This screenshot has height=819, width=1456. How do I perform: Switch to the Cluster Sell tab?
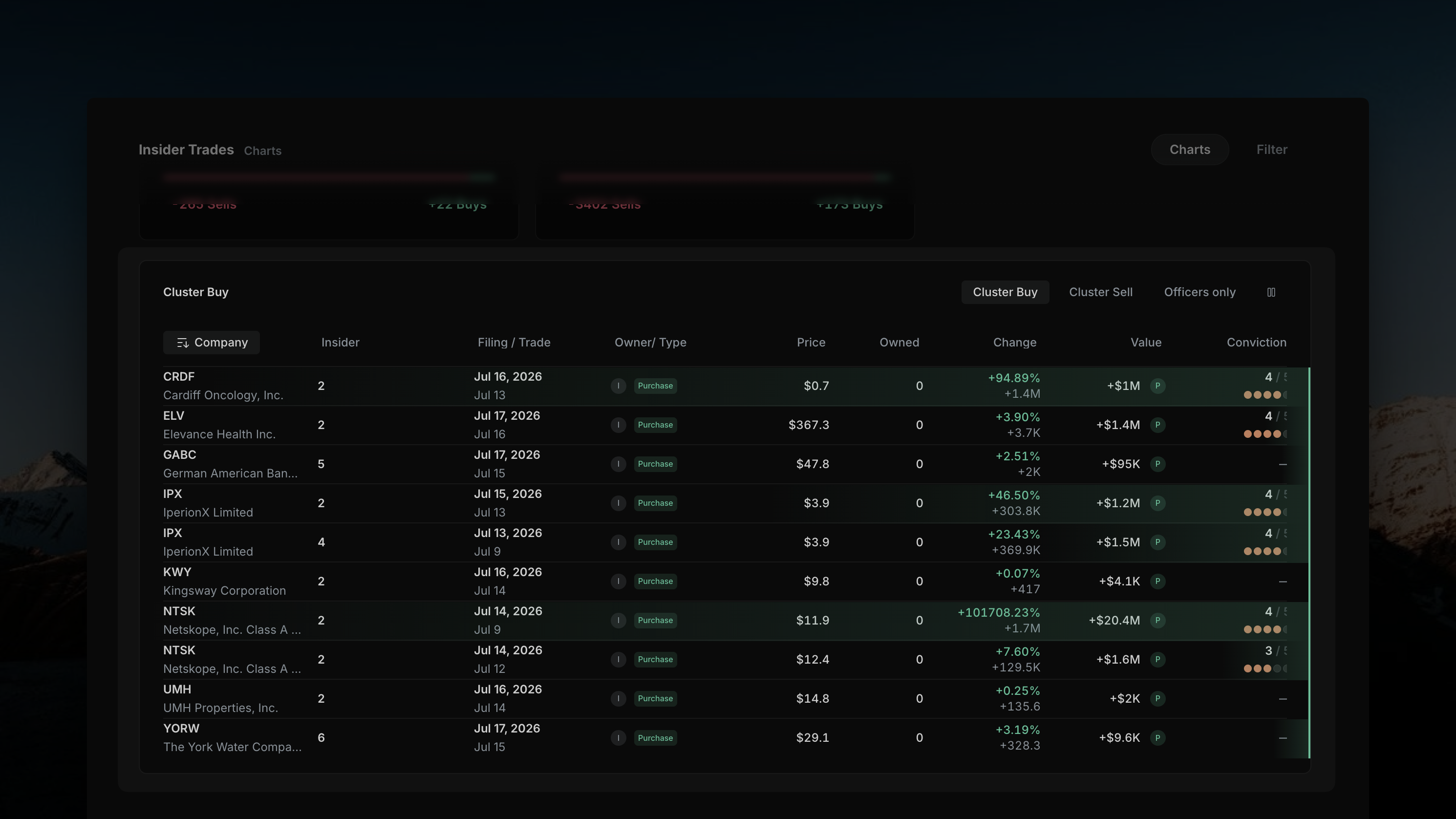coord(1100,292)
